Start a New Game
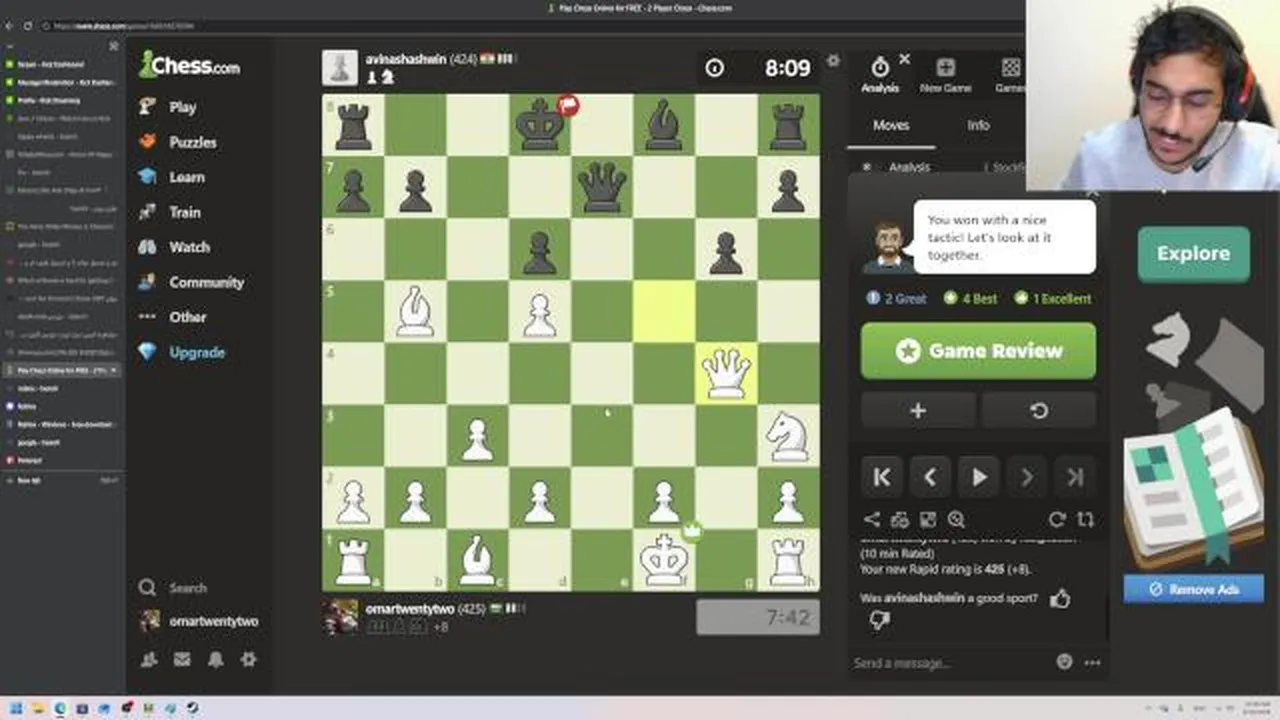This screenshot has height=720, width=1280. point(945,75)
